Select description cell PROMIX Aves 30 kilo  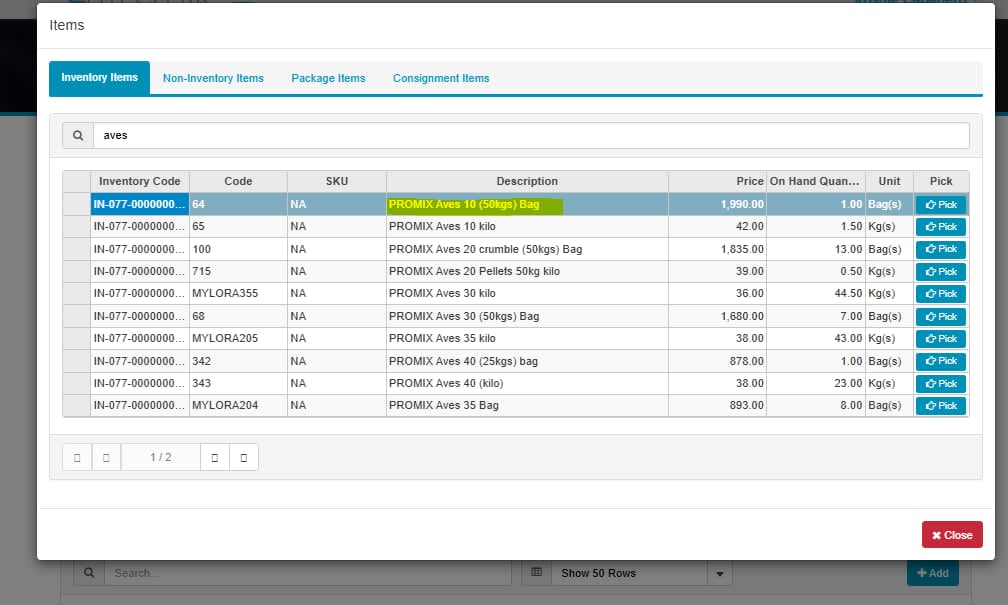tap(527, 293)
